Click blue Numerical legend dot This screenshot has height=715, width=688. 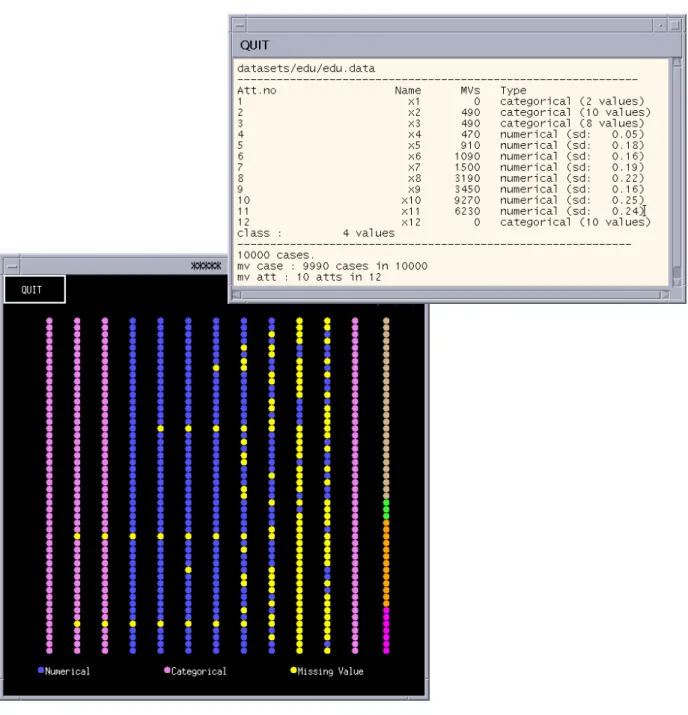pos(41,670)
